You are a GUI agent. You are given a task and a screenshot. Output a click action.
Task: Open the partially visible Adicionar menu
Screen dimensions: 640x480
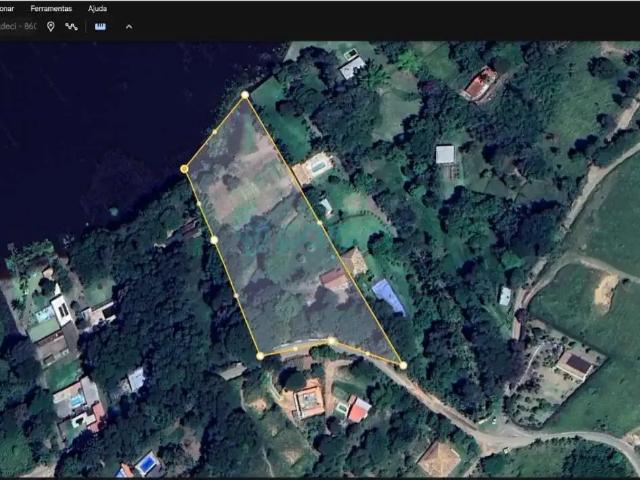[7, 8]
